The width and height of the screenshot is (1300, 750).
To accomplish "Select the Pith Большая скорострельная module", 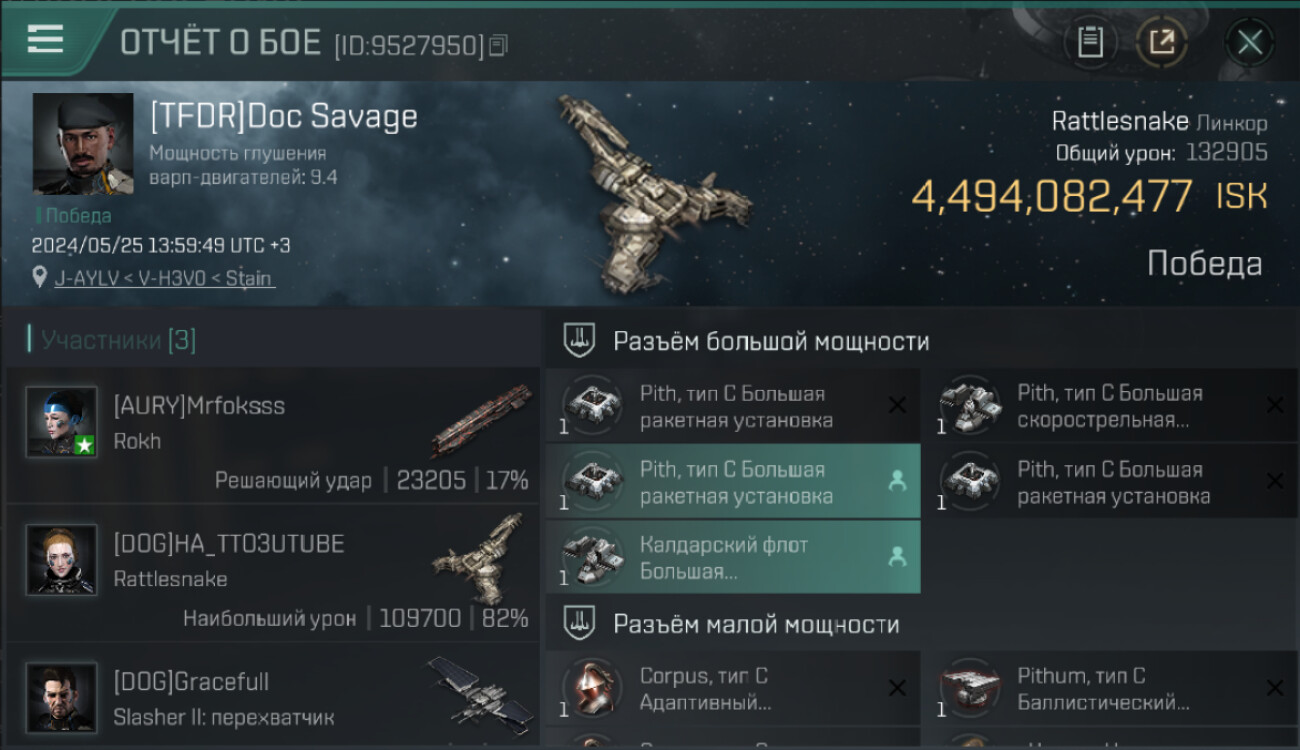I will coord(1110,406).
